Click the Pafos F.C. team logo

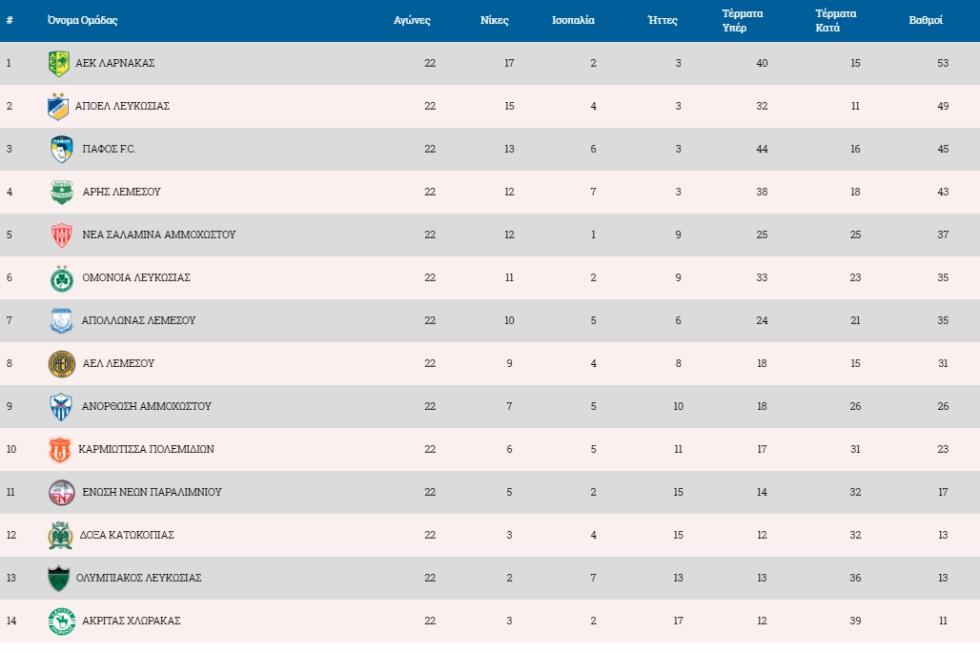click(62, 149)
